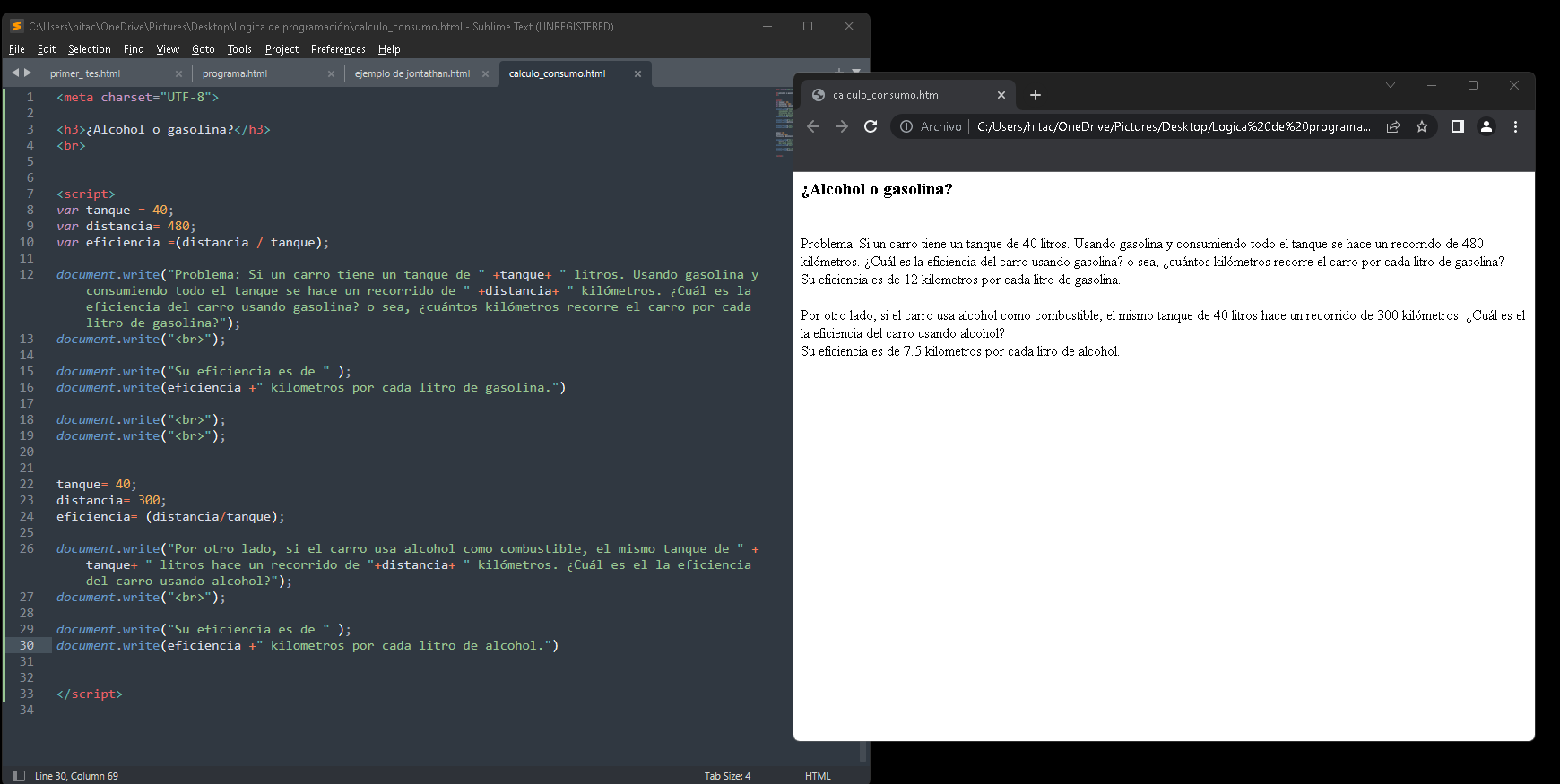Open the Project menu

coord(282,49)
